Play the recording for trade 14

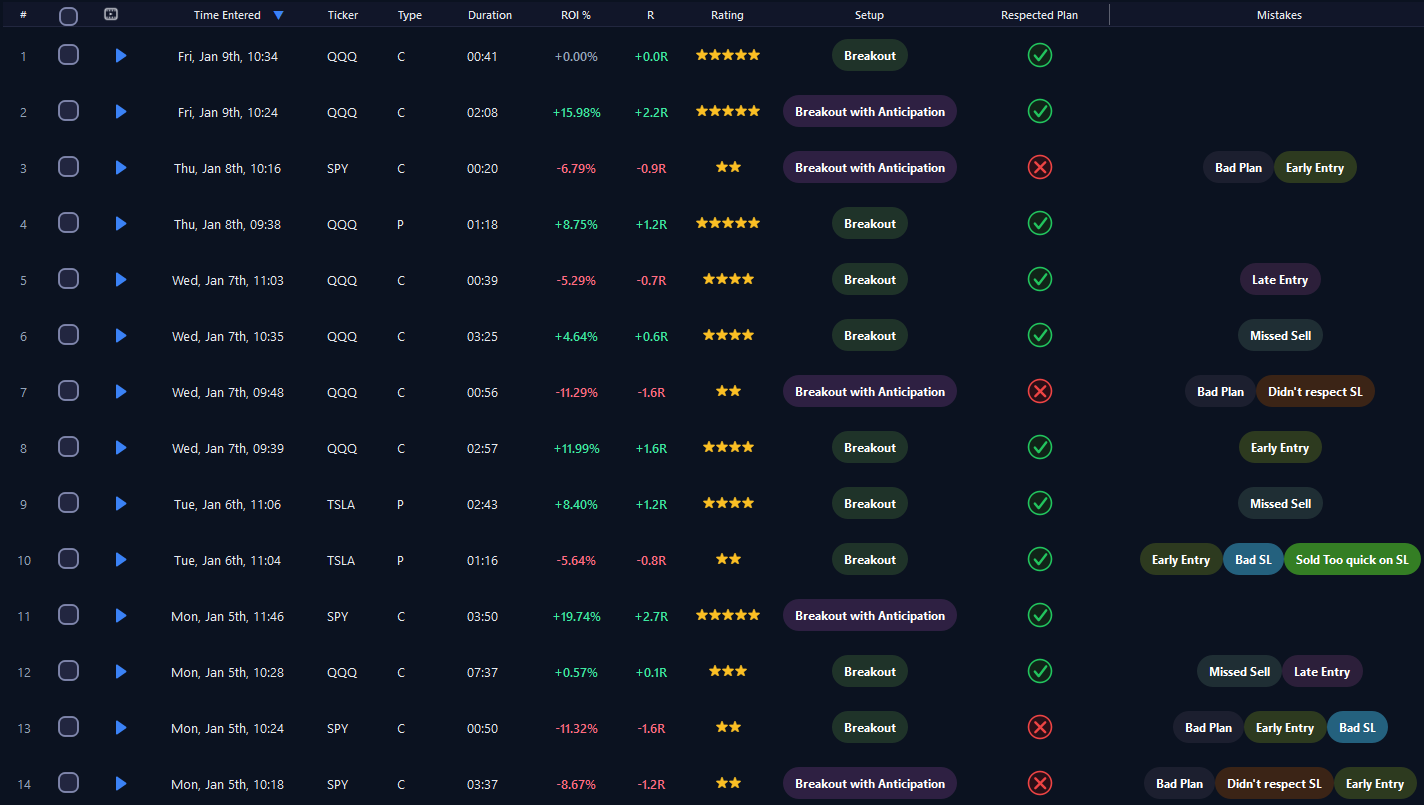coord(121,783)
